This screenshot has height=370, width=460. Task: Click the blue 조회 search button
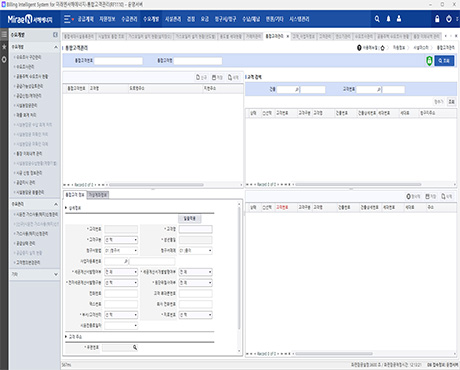coord(444,61)
